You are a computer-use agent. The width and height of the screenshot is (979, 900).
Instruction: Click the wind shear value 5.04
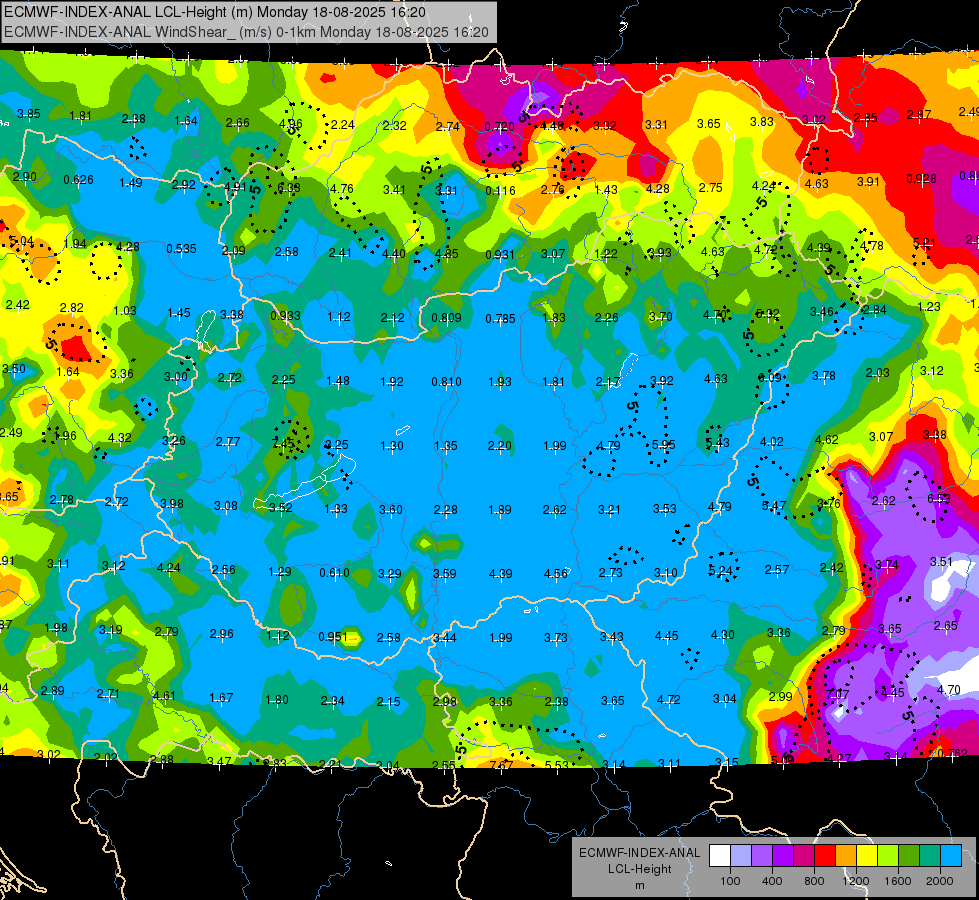pos(21,241)
